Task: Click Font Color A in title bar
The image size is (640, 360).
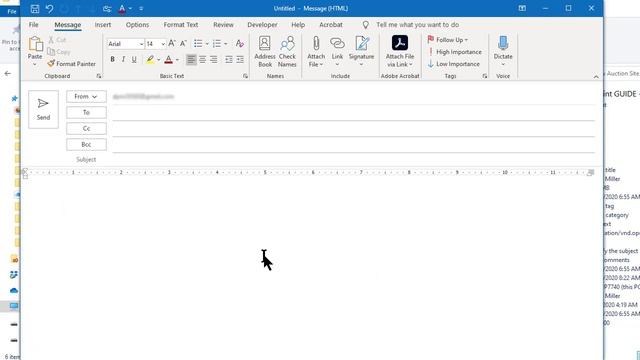Action: (x=122, y=9)
